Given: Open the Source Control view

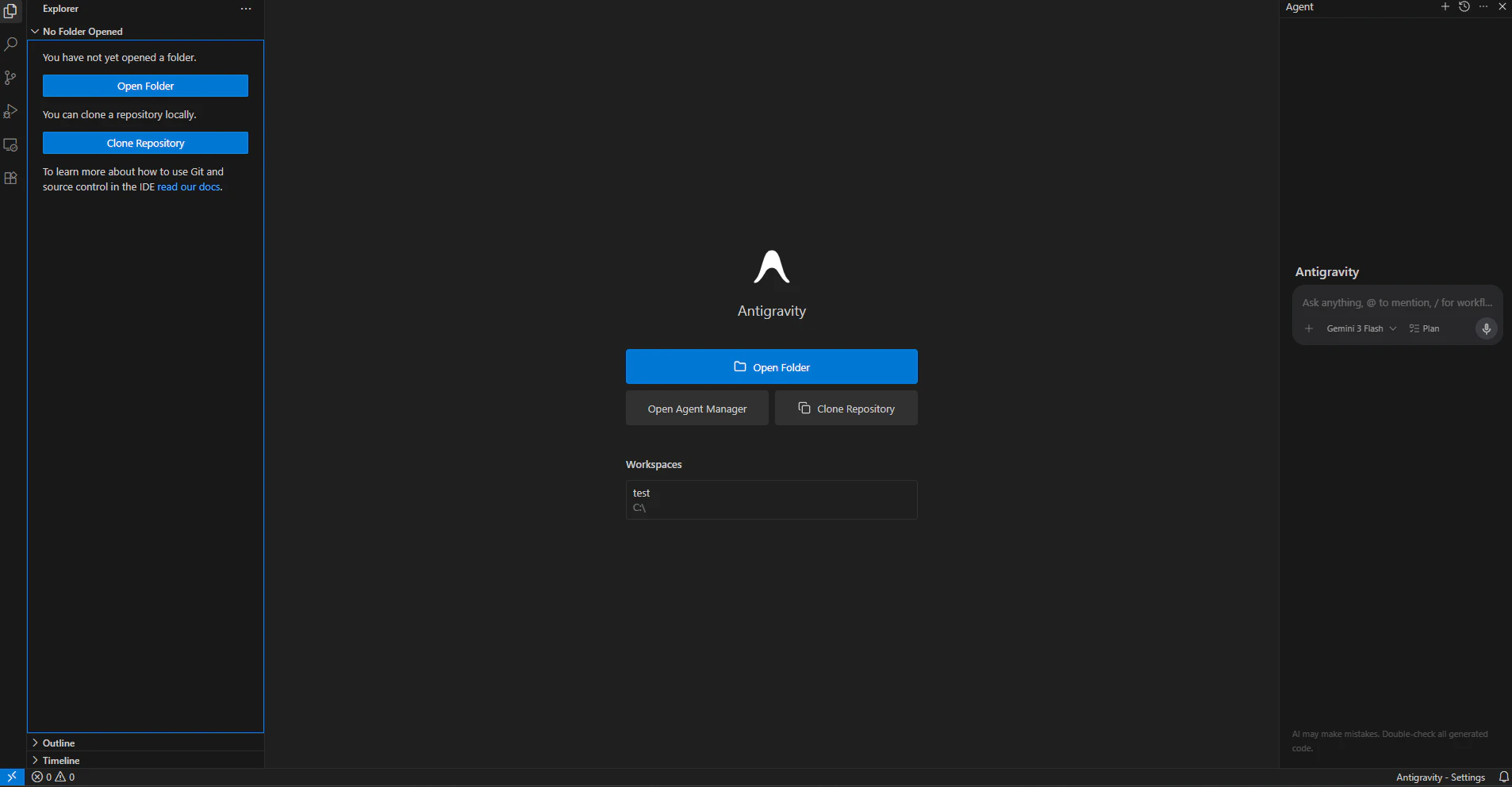Looking at the screenshot, I should 10,78.
